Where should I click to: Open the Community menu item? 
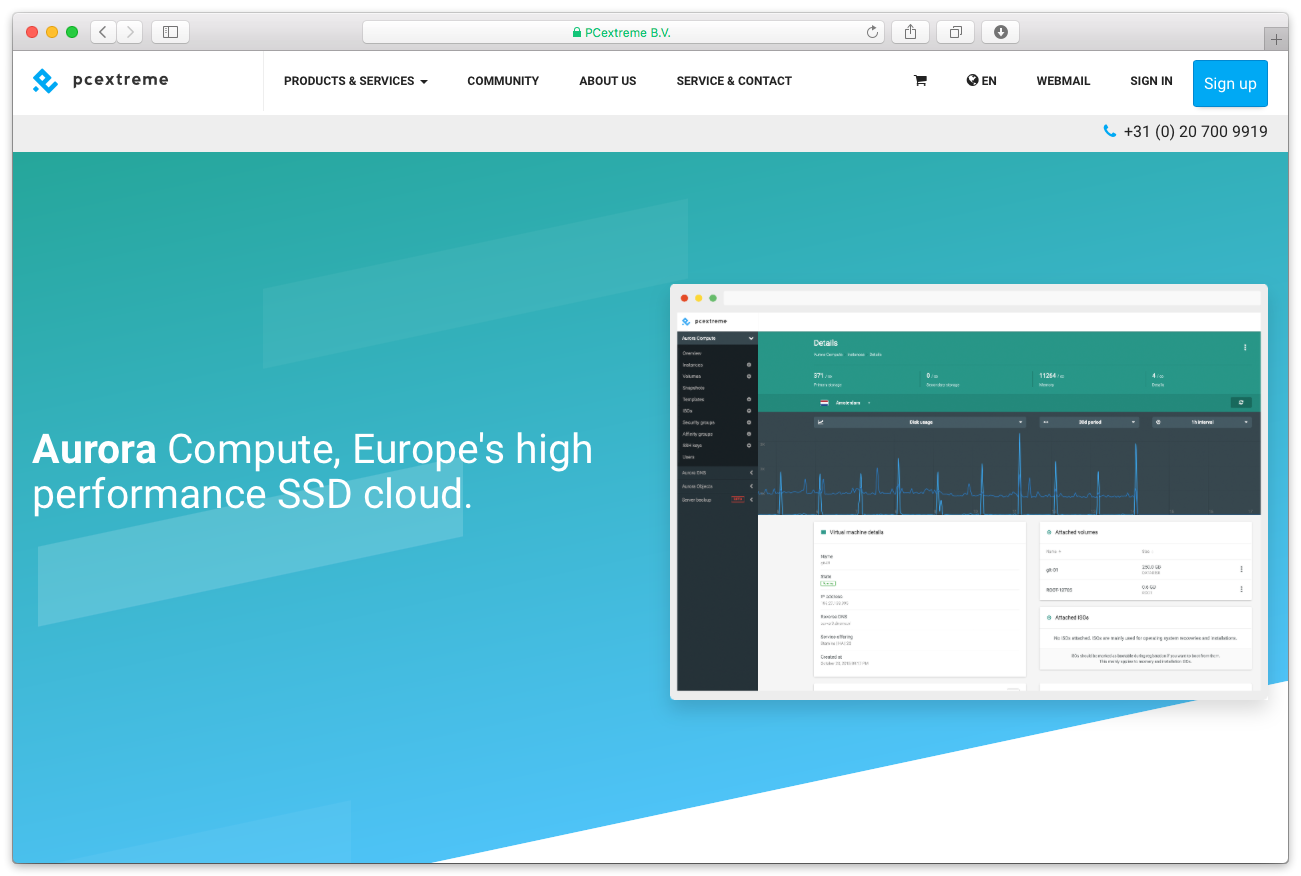[x=503, y=81]
